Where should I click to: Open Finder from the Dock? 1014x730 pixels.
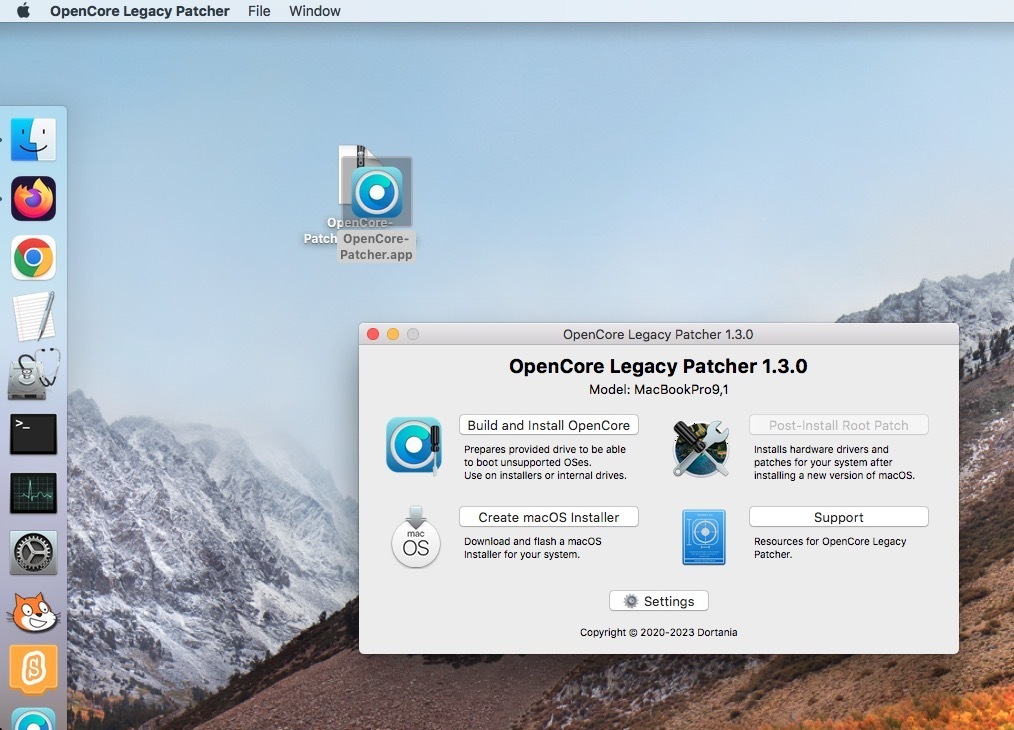pyautogui.click(x=33, y=139)
